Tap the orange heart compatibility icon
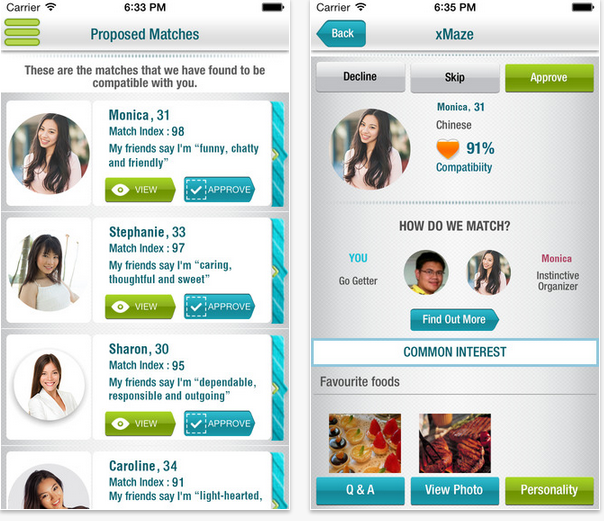The image size is (604, 521). [448, 149]
